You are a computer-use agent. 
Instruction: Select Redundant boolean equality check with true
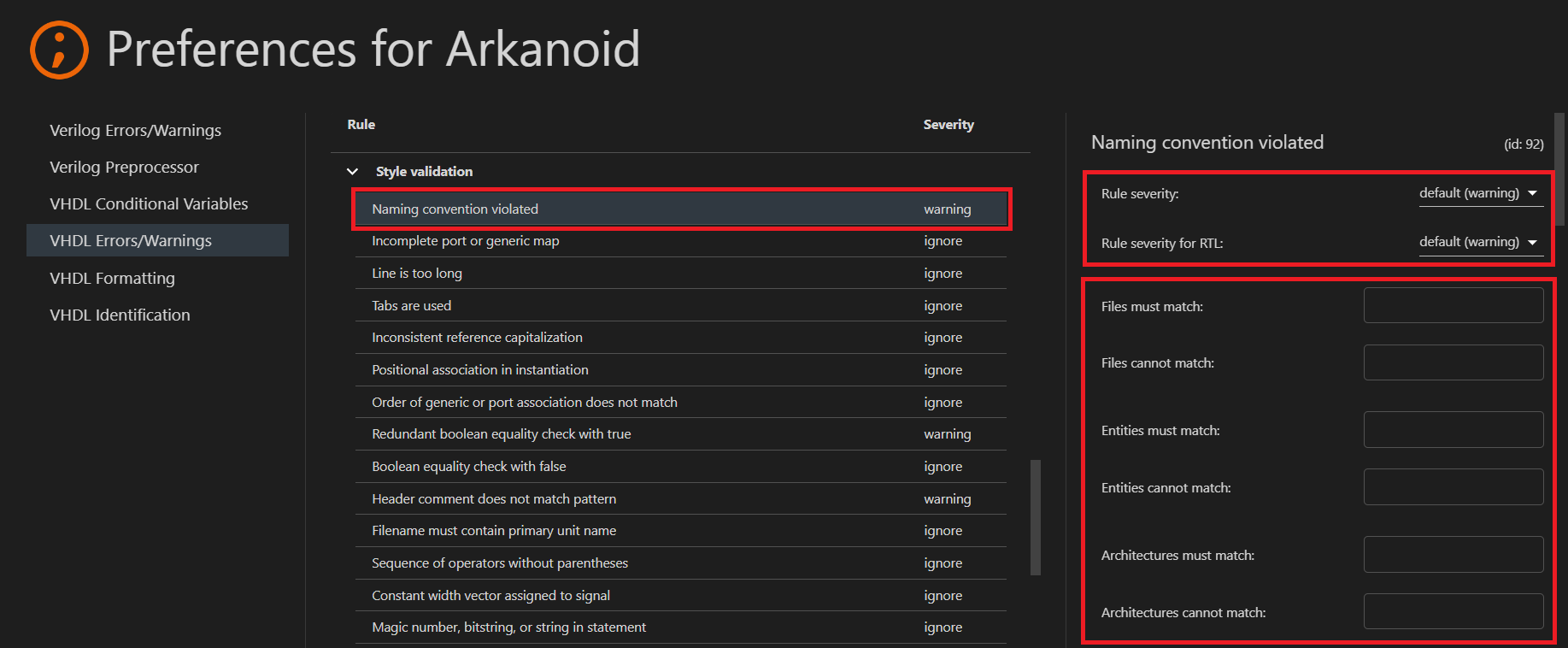point(501,434)
